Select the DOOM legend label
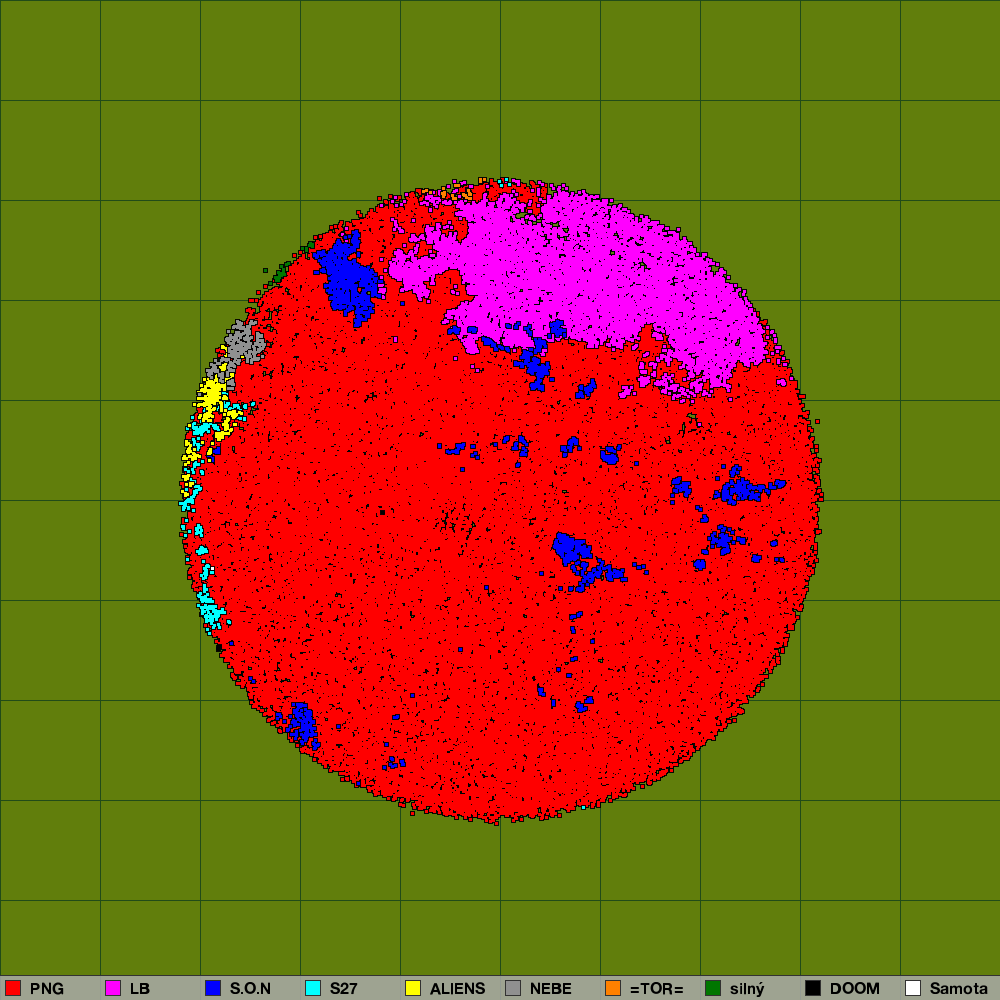The image size is (1000, 1000). [855, 989]
